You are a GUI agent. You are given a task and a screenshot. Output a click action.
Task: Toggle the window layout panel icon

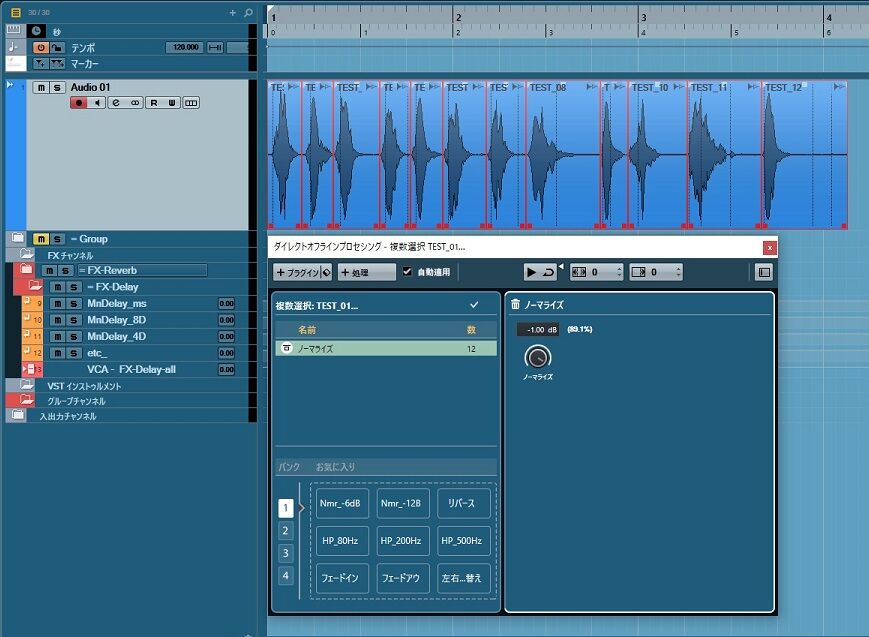pos(764,272)
